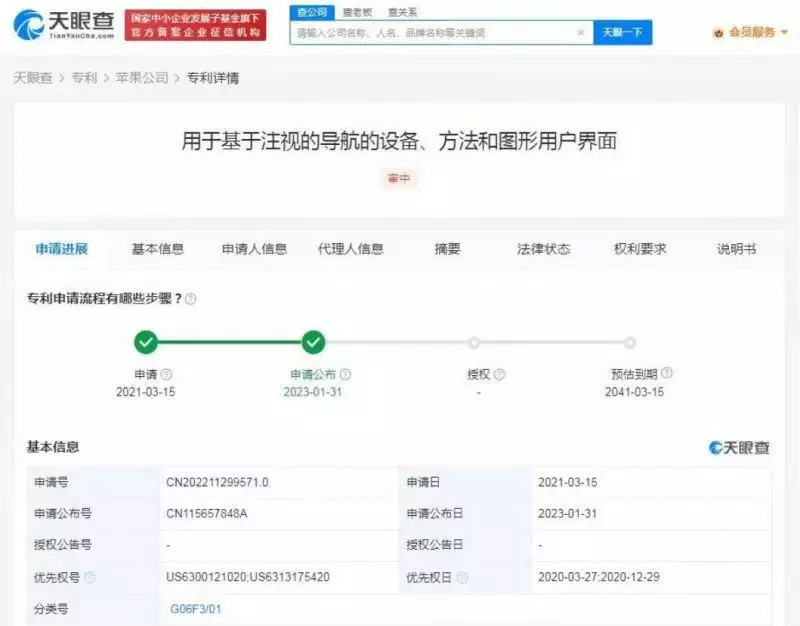
Task: Open the help icon next to 专利申请流程有哪些步骤
Action: pos(190,299)
